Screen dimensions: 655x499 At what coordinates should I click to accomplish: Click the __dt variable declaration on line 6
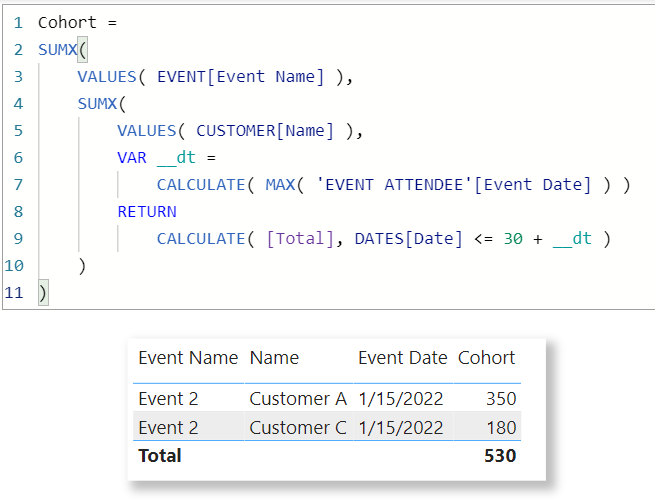tap(176, 158)
